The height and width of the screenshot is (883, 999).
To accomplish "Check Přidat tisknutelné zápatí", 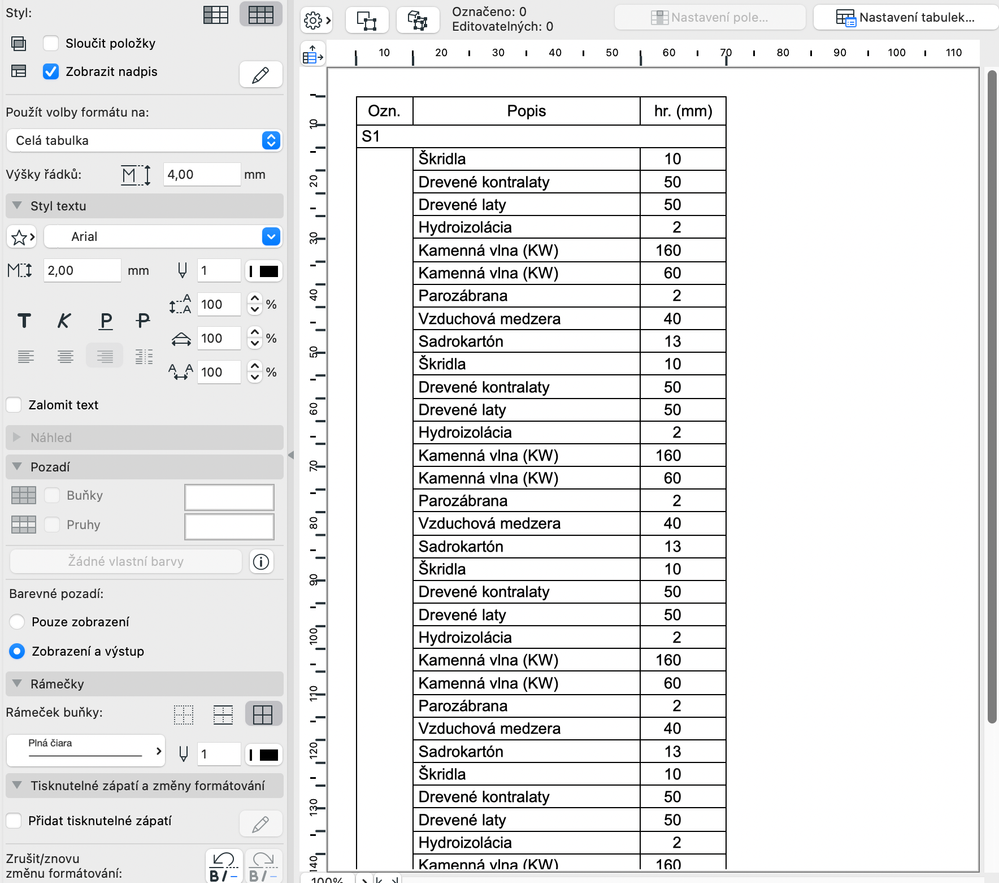I will pos(14,821).
